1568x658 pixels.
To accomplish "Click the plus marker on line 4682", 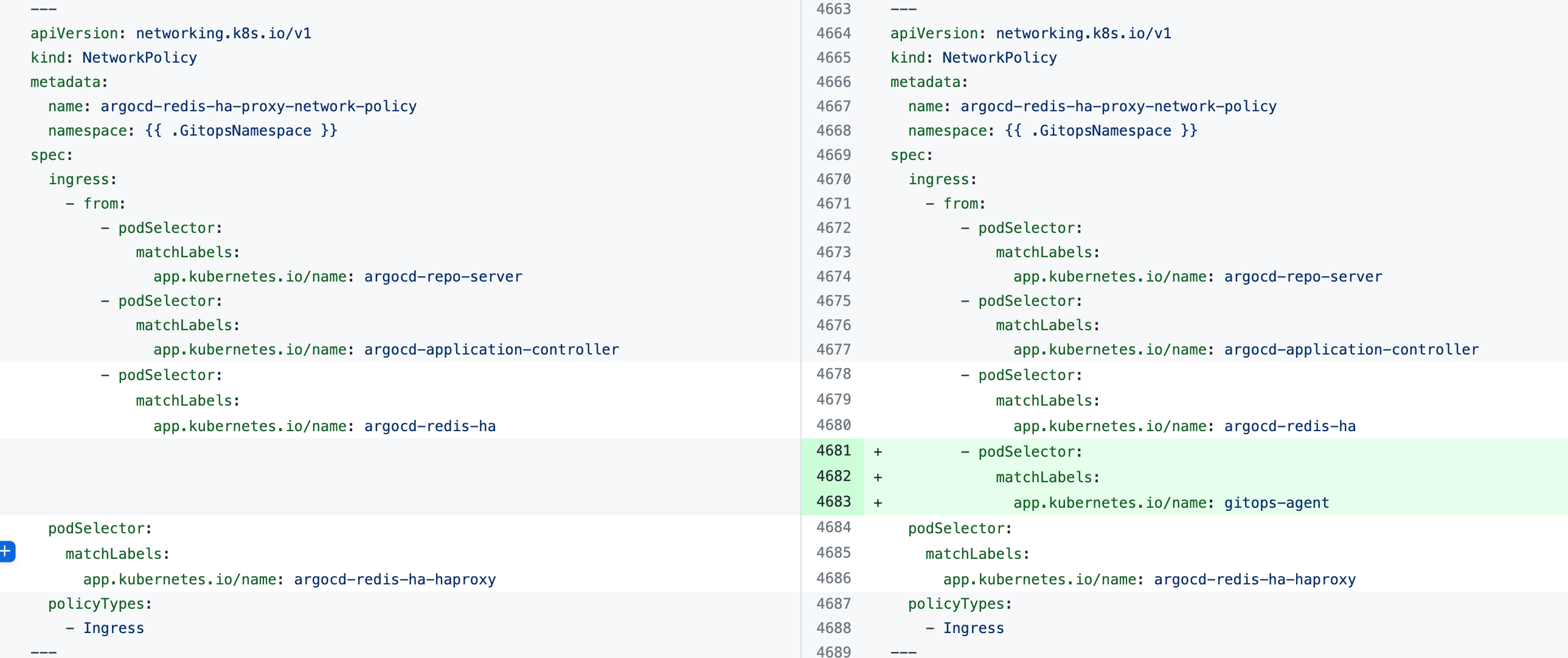I will [x=878, y=477].
